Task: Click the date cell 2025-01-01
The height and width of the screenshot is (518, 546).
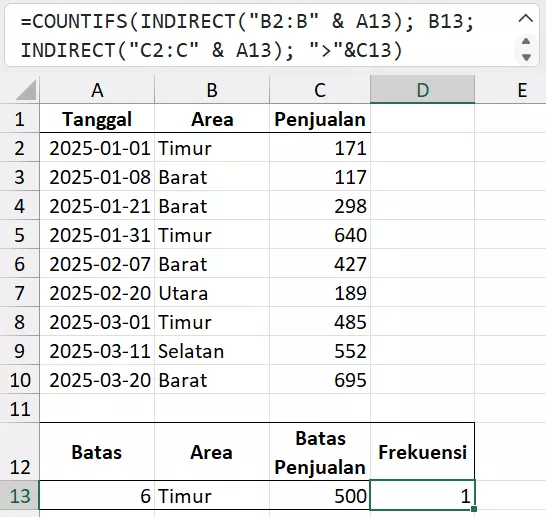Action: coord(97,148)
